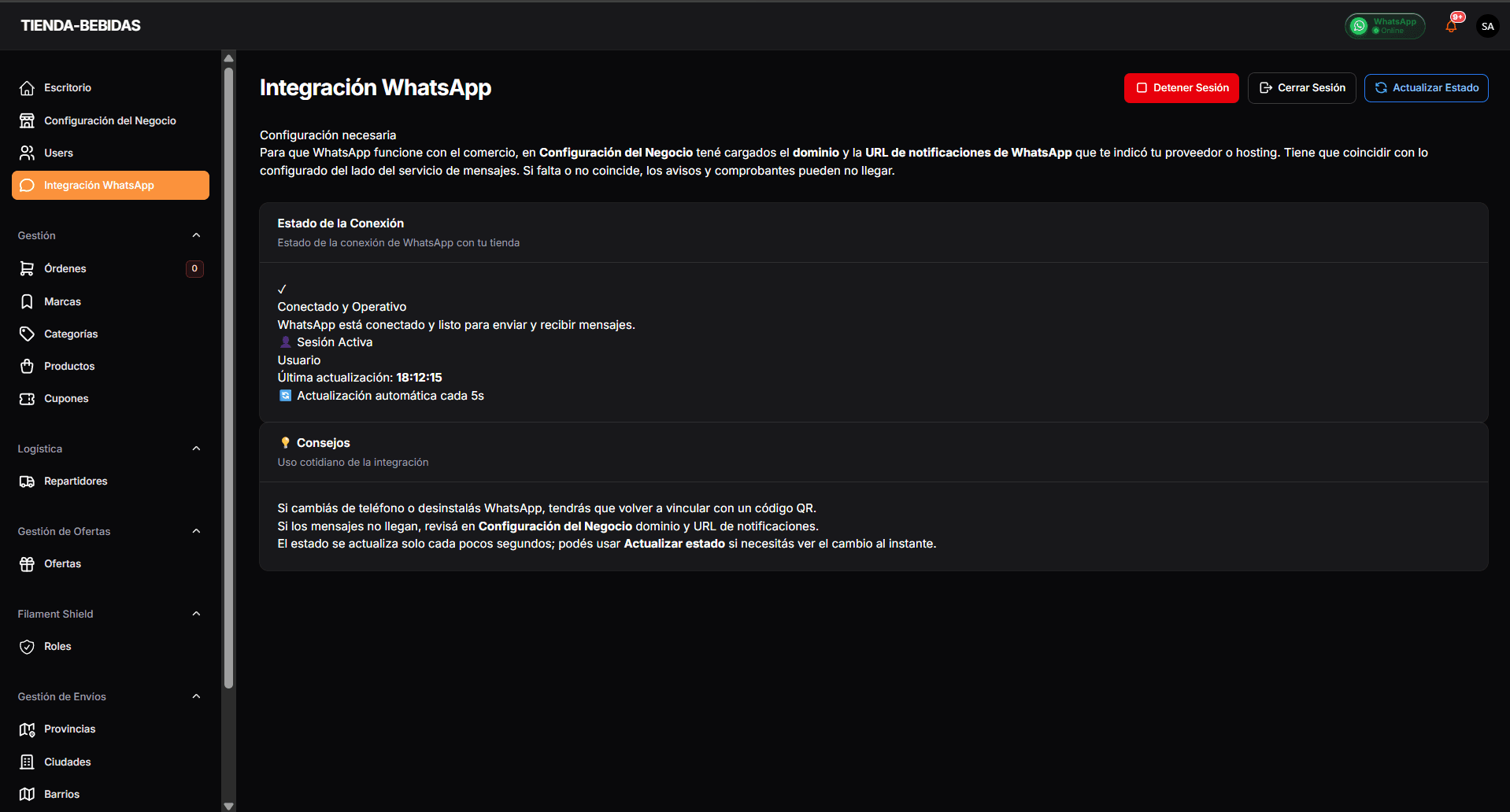Image resolution: width=1510 pixels, height=812 pixels.
Task: Open the SA user avatar
Action: click(1487, 25)
